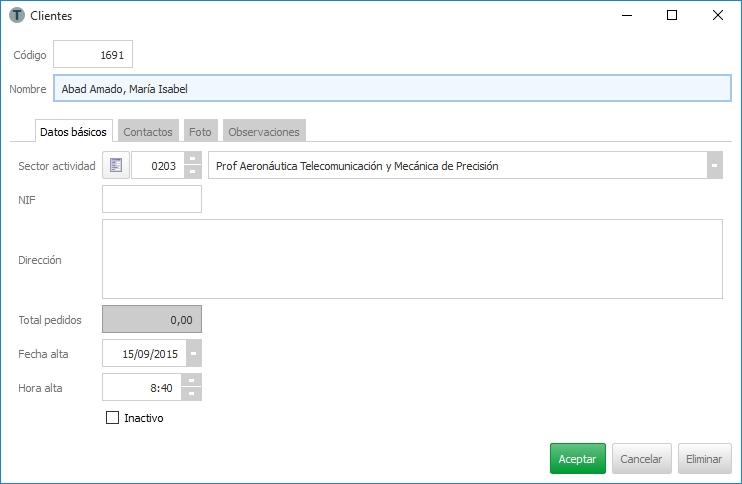
Task: Switch to the Contactos tab
Action: point(147,132)
